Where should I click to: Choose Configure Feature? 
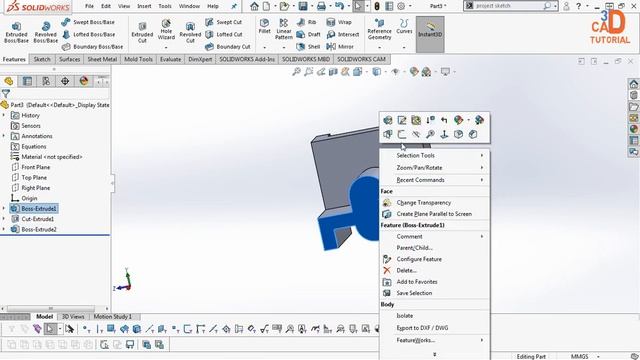click(x=434, y=259)
